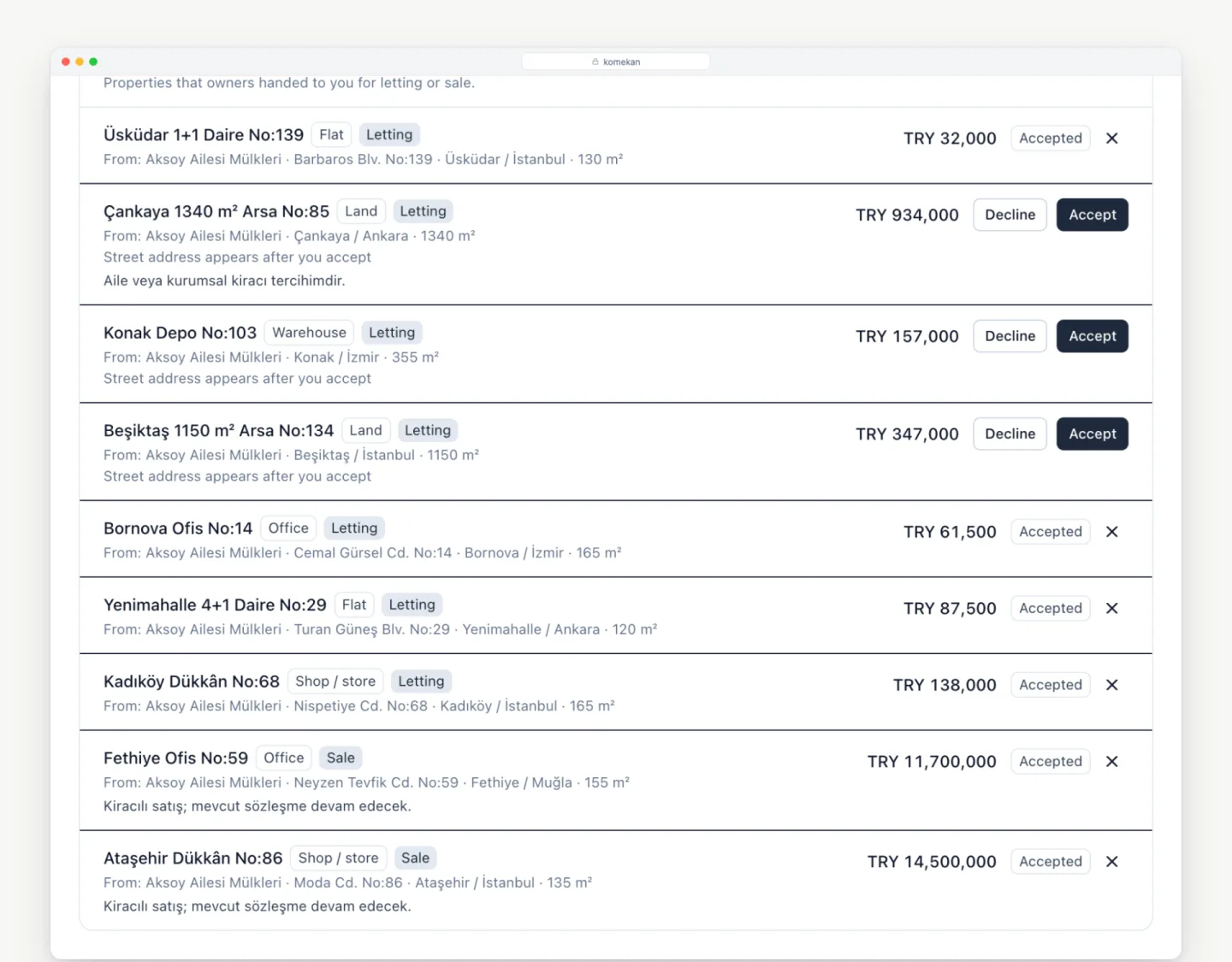
Task: Click the TRY 157,000 price
Action: 907,337
